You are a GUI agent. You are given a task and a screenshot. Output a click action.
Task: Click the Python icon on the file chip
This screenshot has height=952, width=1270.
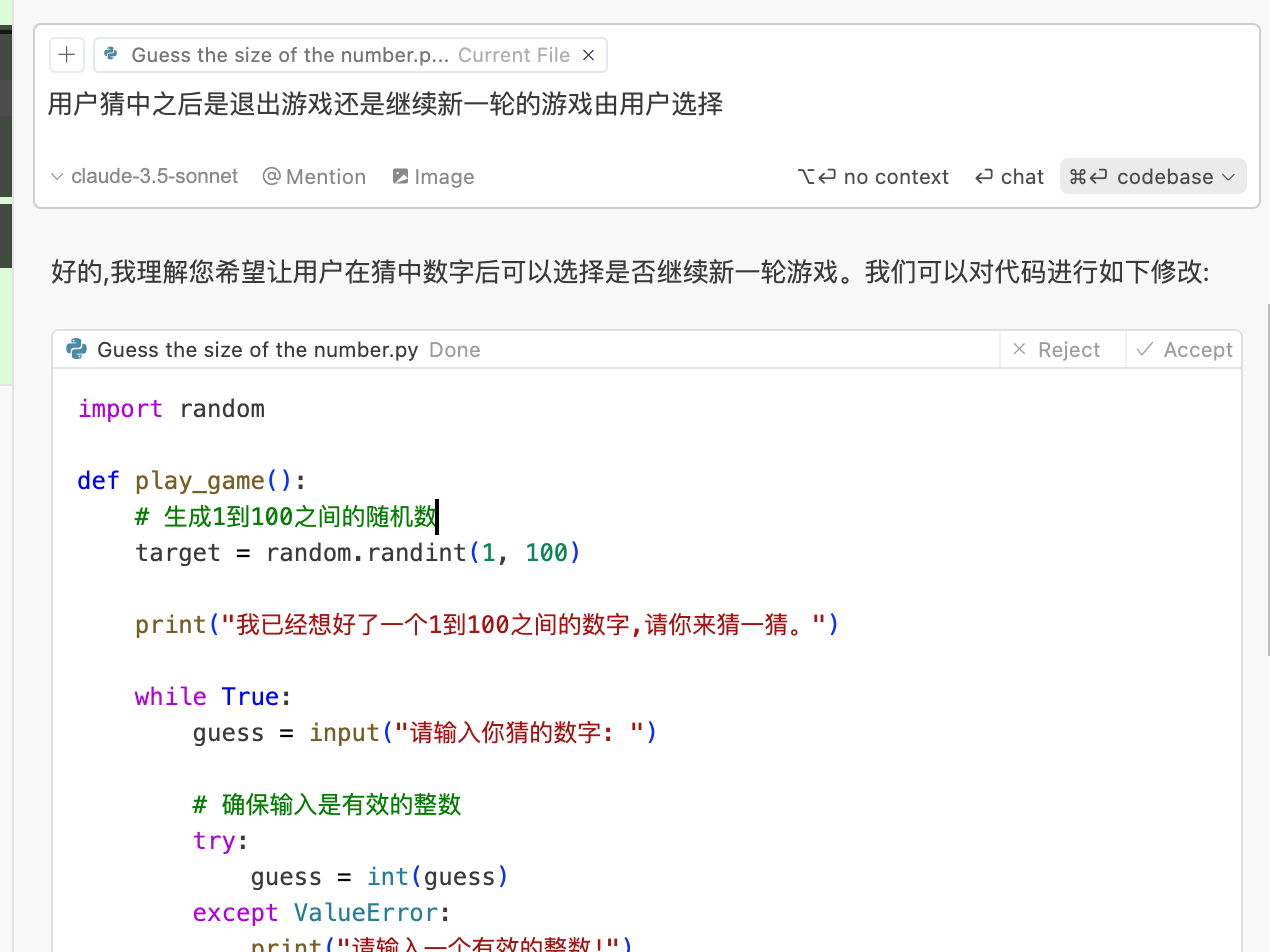(x=110, y=55)
